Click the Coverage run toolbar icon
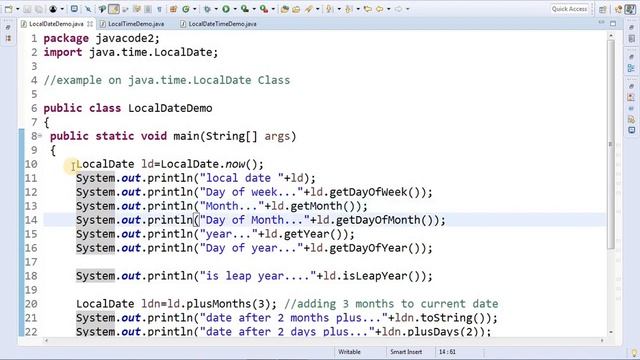Image resolution: width=640 pixels, height=360 pixels. click(x=244, y=9)
